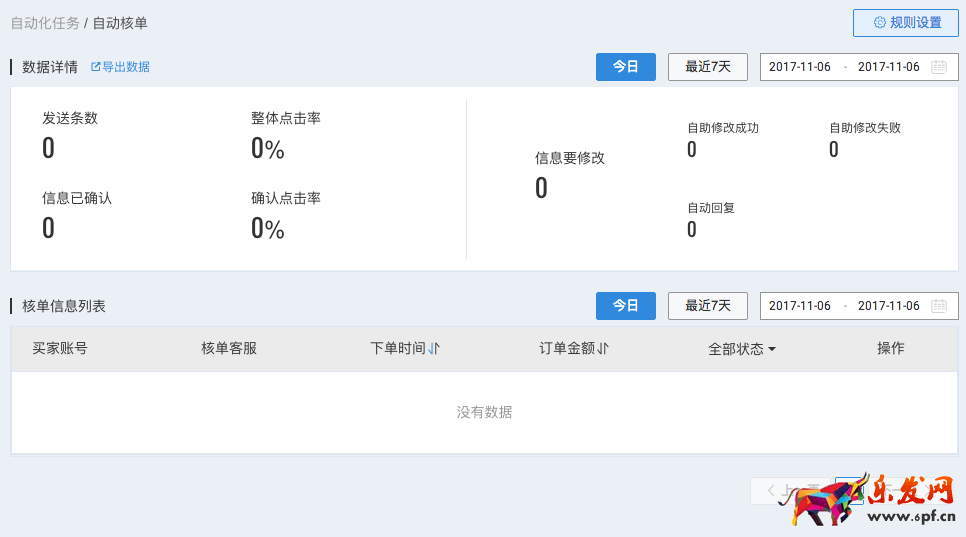Click end date field in 数据详情 range

889,67
